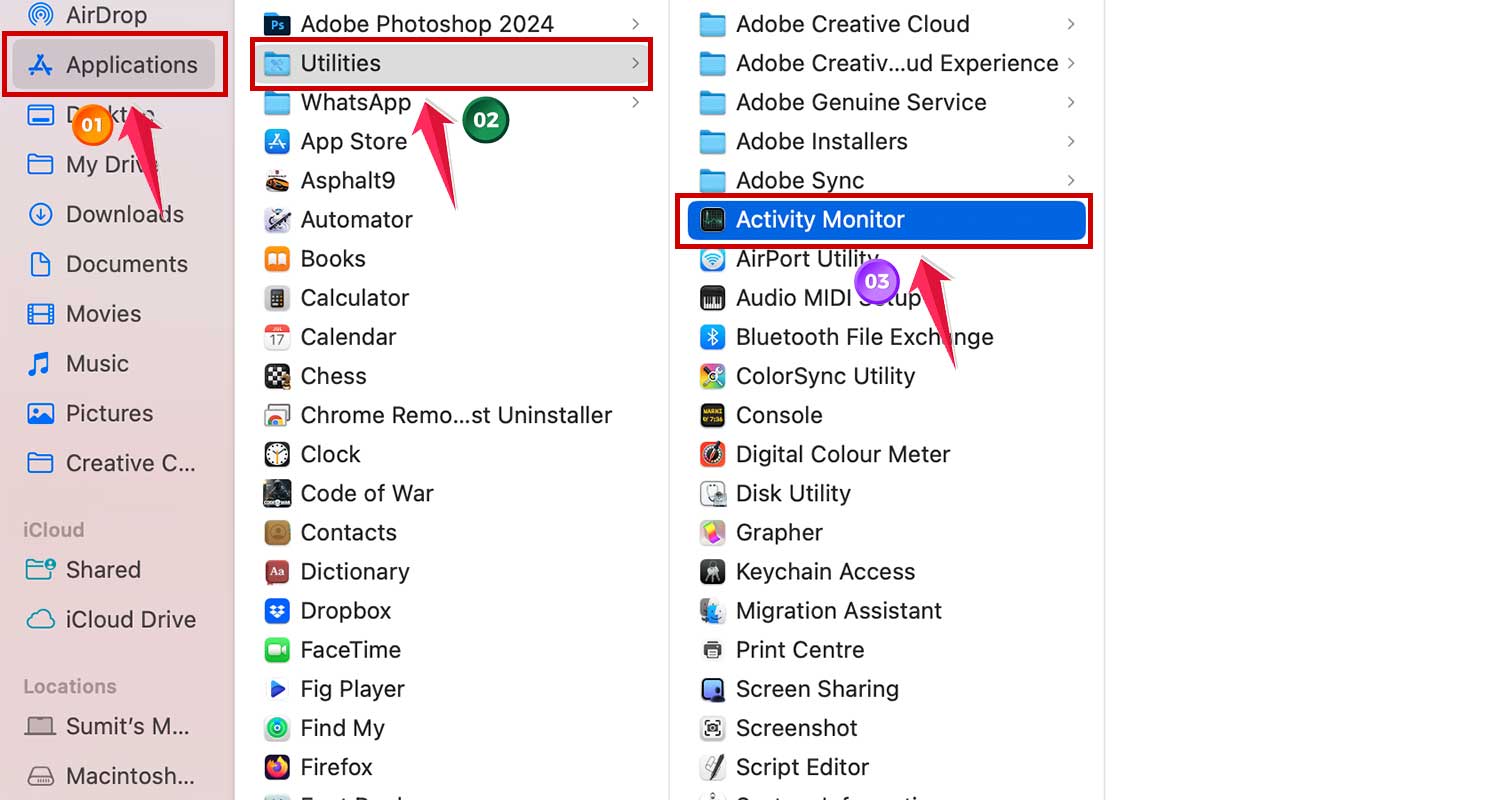Image resolution: width=1500 pixels, height=800 pixels.
Task: Open the Digital Colour Meter tool
Action: (843, 454)
